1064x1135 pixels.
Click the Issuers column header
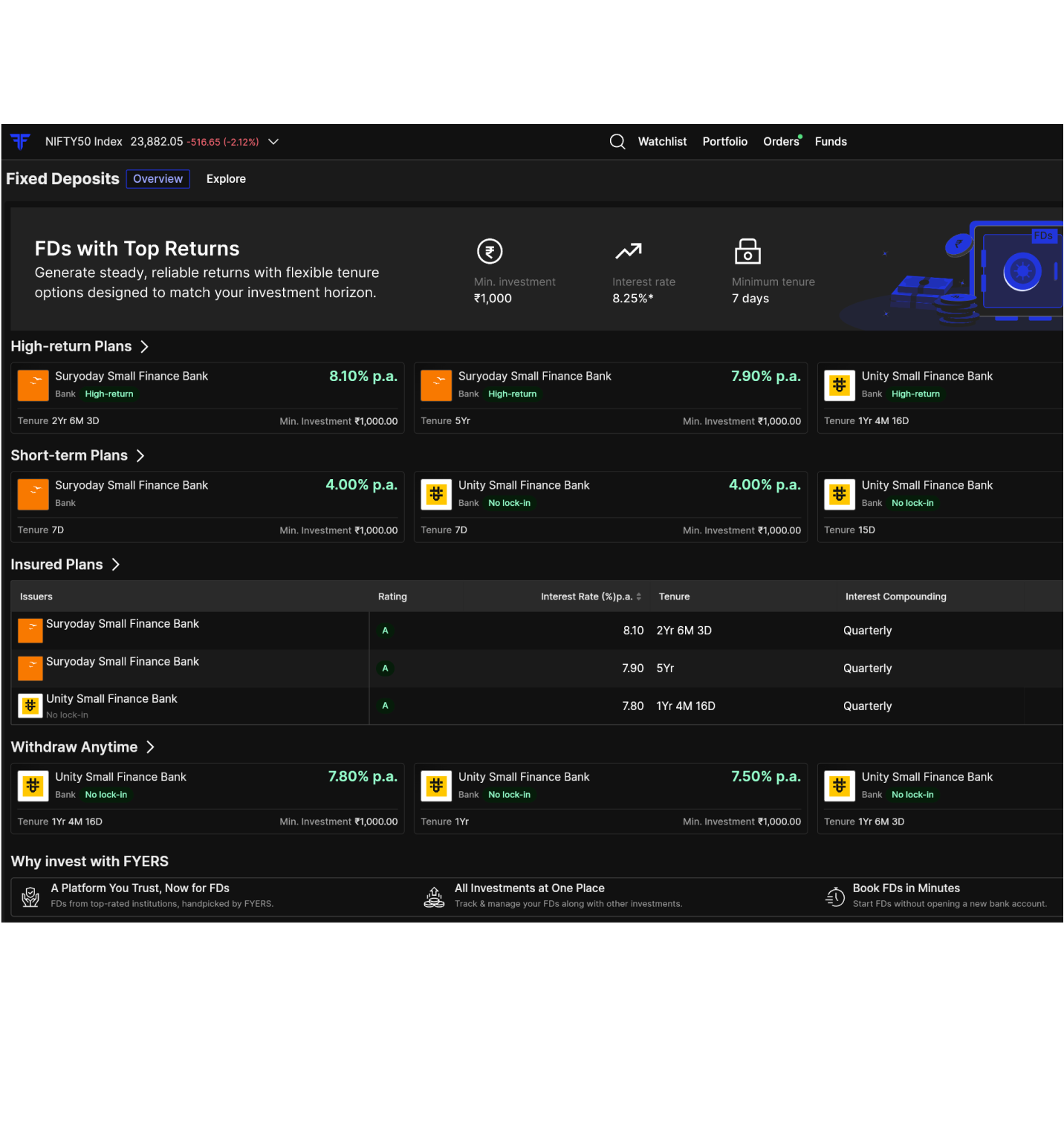point(36,596)
